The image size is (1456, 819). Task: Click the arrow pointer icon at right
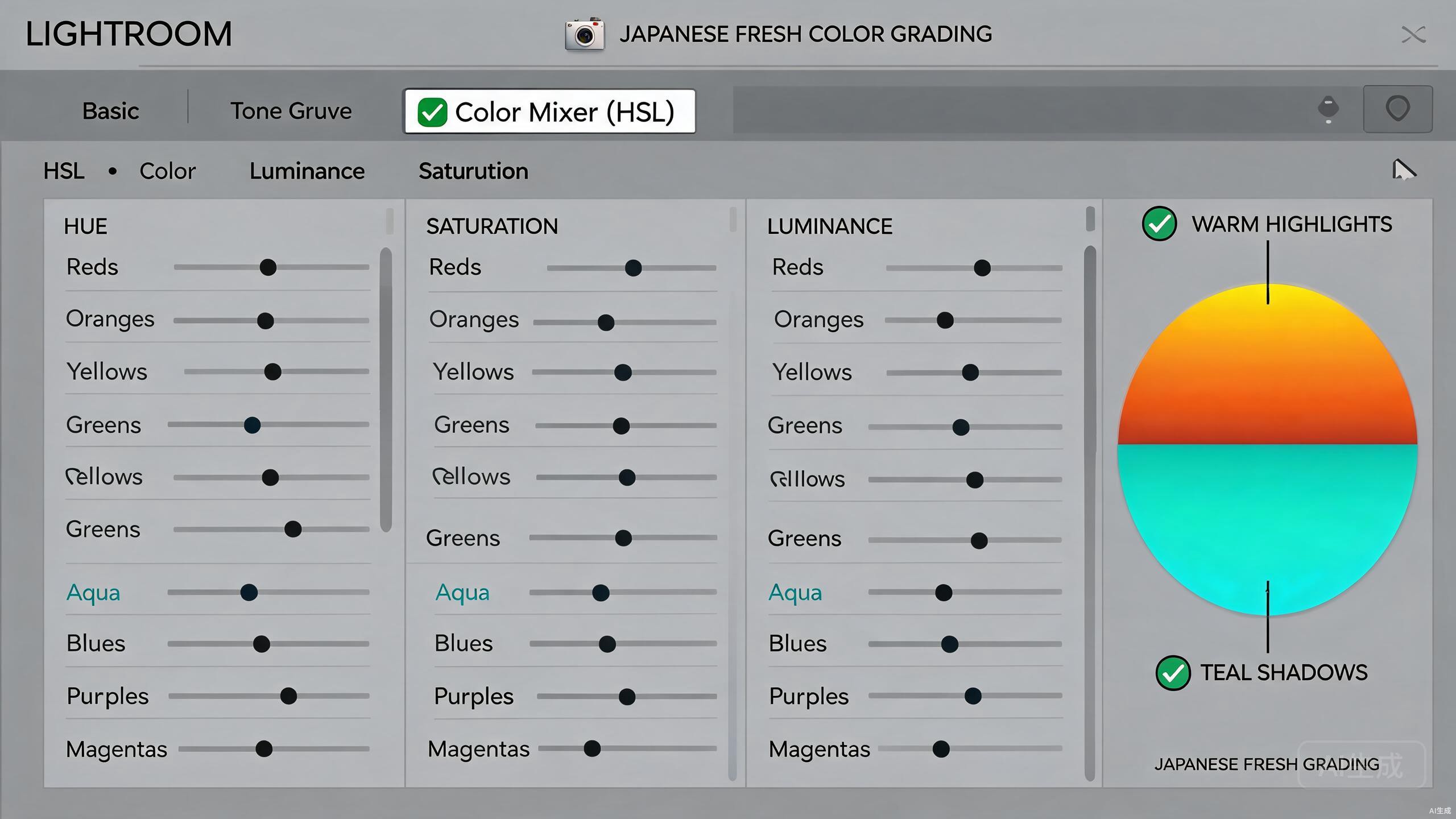[1404, 170]
